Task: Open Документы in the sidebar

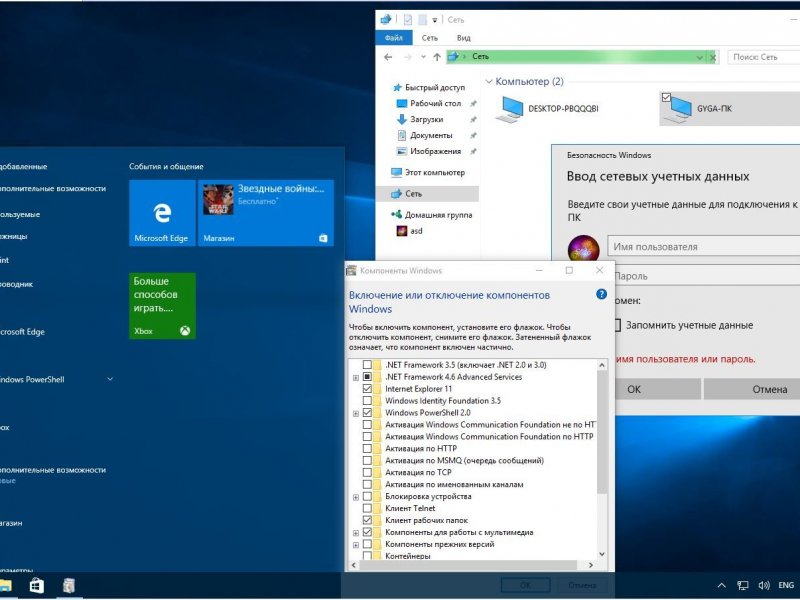Action: (x=431, y=135)
